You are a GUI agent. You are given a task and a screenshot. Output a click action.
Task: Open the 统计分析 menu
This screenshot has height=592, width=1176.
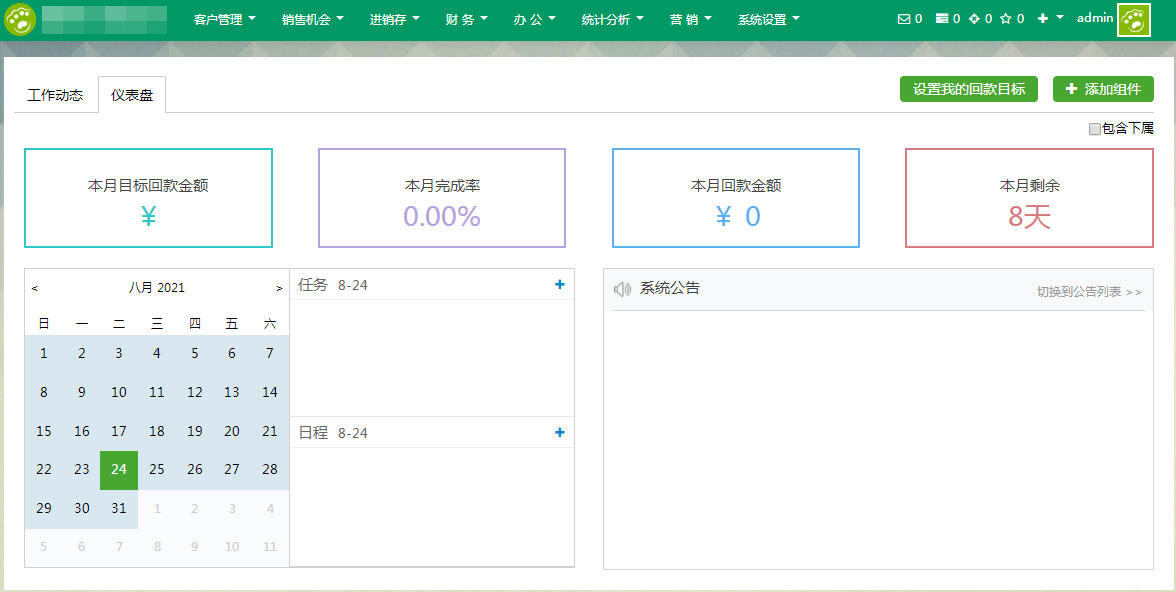pos(608,18)
